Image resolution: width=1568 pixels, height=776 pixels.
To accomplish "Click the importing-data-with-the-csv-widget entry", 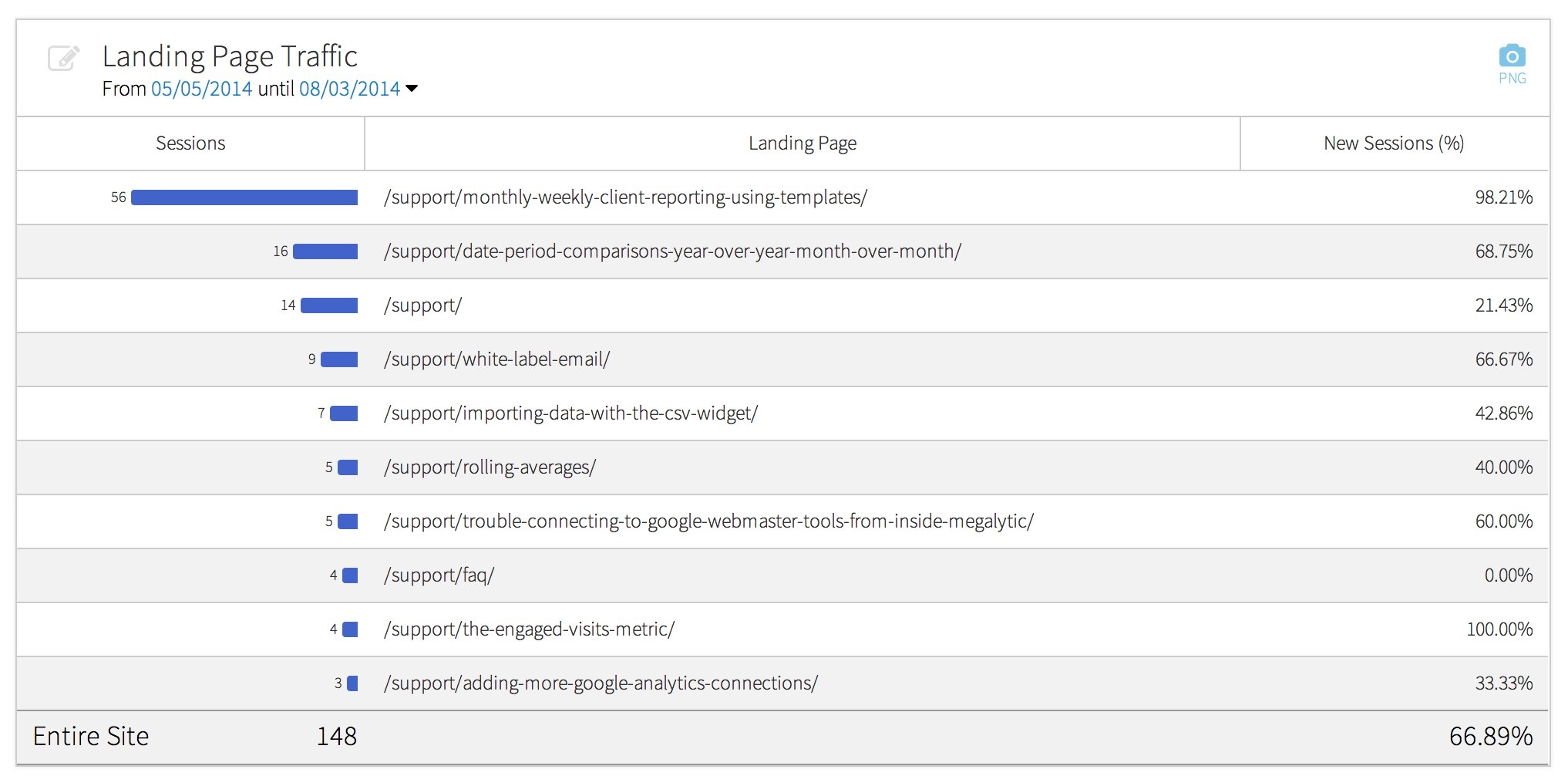I will tap(571, 413).
